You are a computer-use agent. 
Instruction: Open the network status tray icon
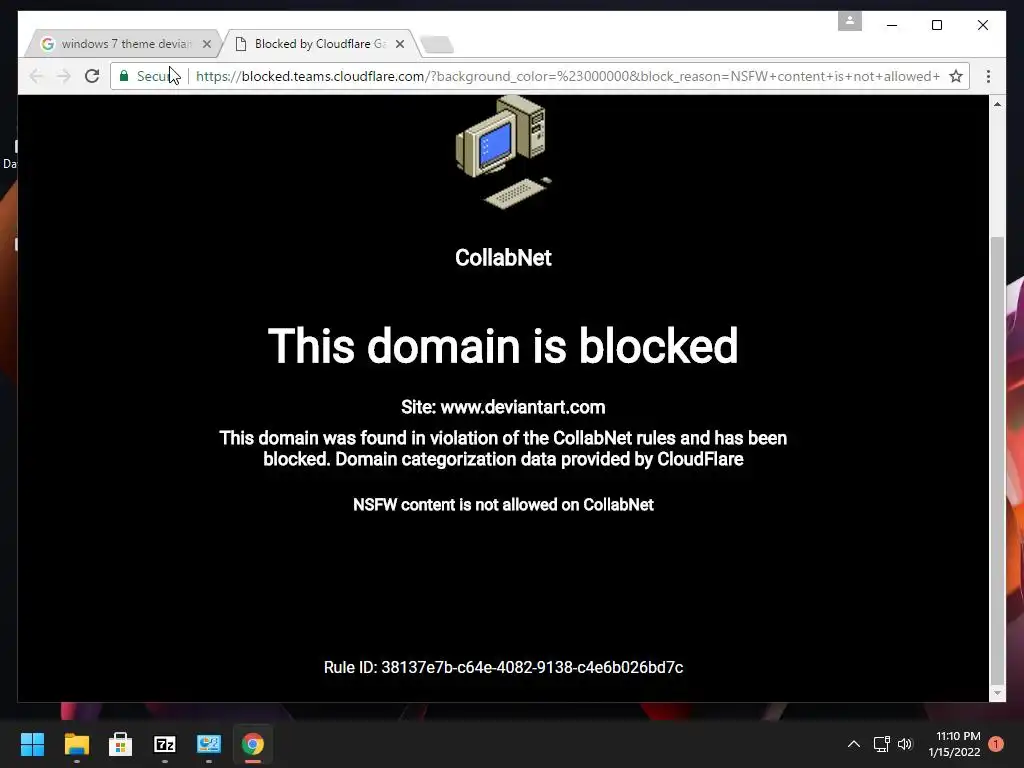pos(882,744)
